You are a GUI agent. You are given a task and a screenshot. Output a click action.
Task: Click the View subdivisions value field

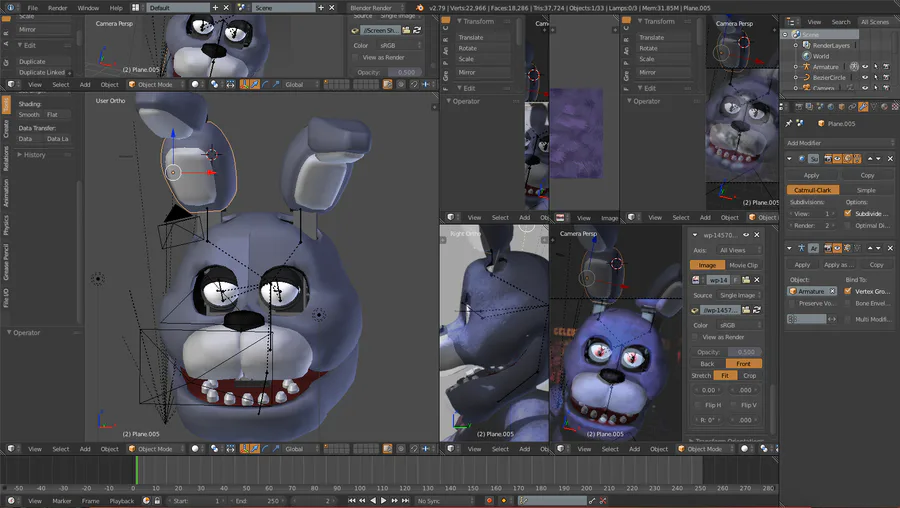tap(811, 213)
